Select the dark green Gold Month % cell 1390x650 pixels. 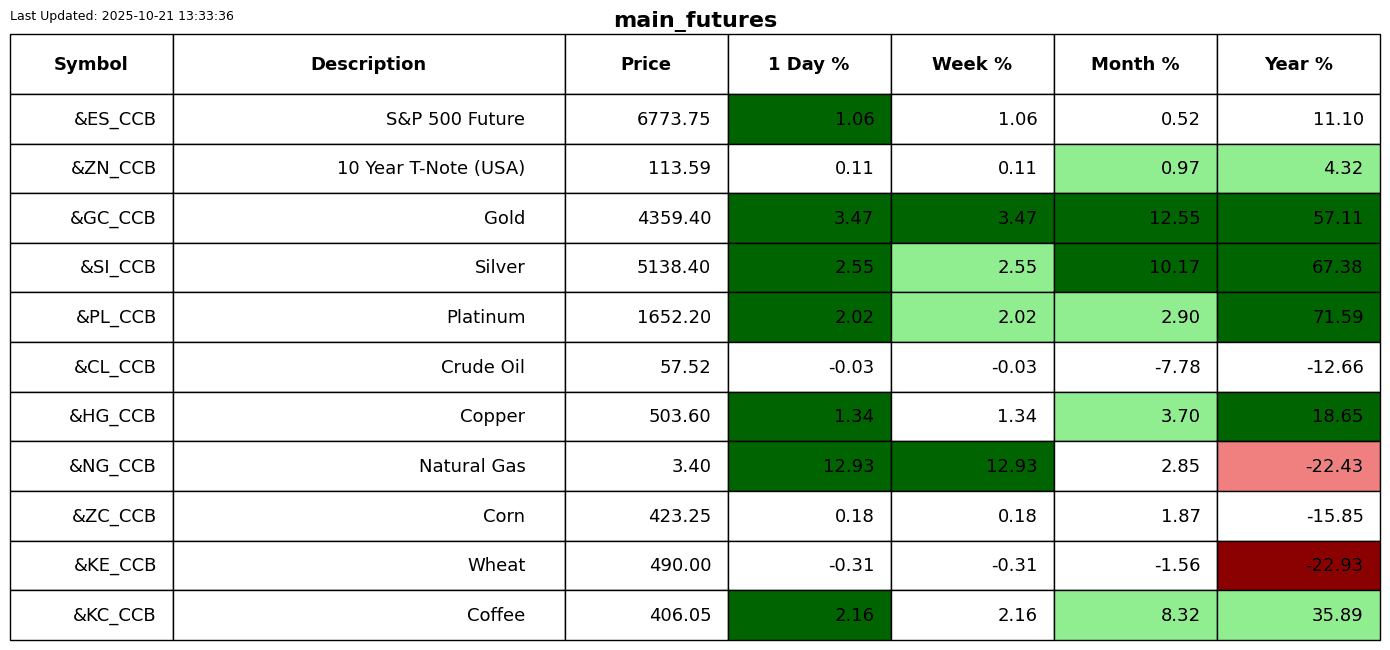(1135, 218)
